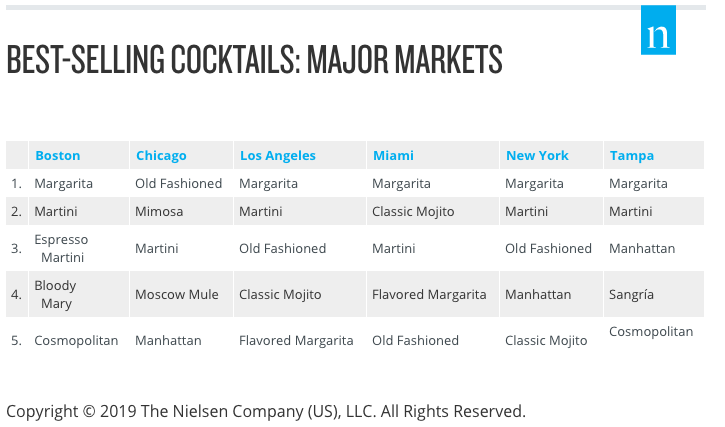The width and height of the screenshot is (725, 427).
Task: Select the Chicago column header
Action: [161, 155]
